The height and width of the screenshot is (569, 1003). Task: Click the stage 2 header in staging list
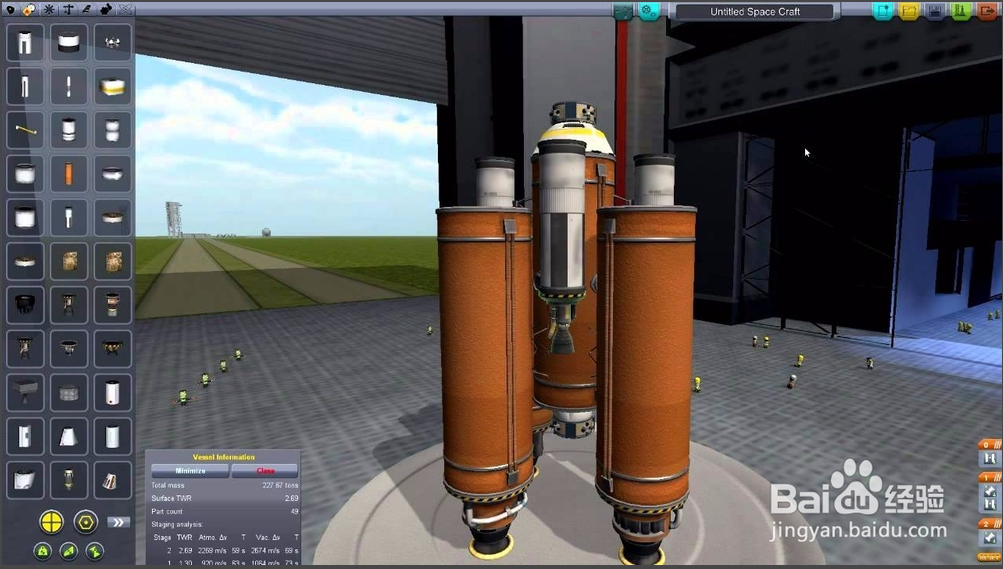pos(990,524)
